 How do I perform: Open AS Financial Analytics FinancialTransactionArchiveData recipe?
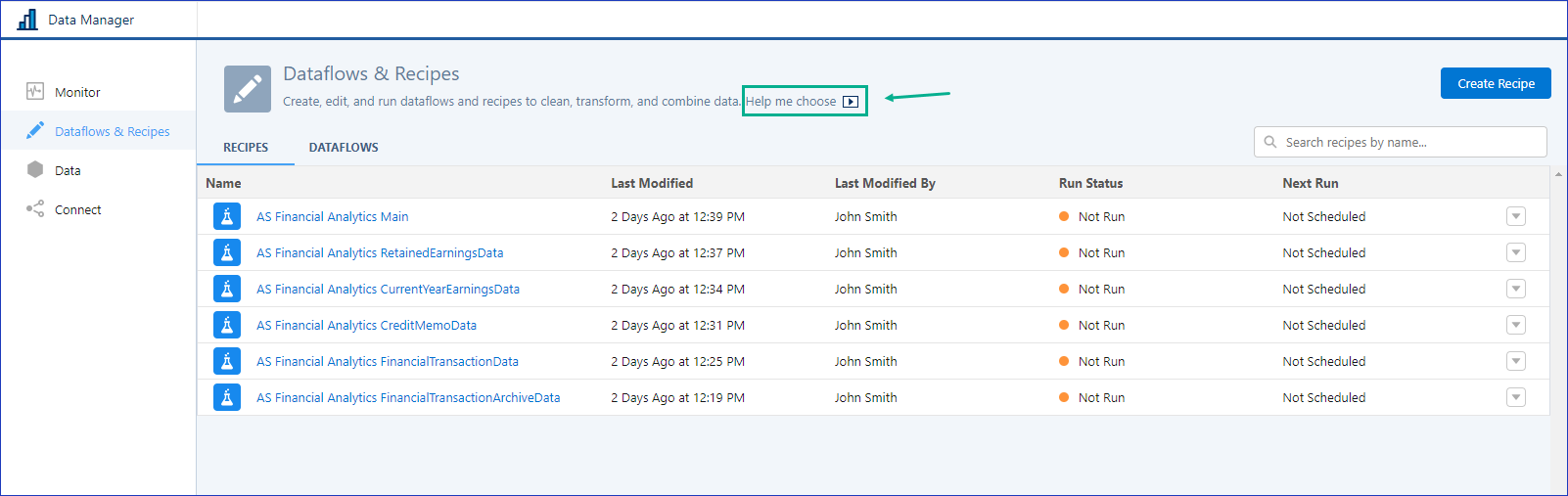coord(408,398)
